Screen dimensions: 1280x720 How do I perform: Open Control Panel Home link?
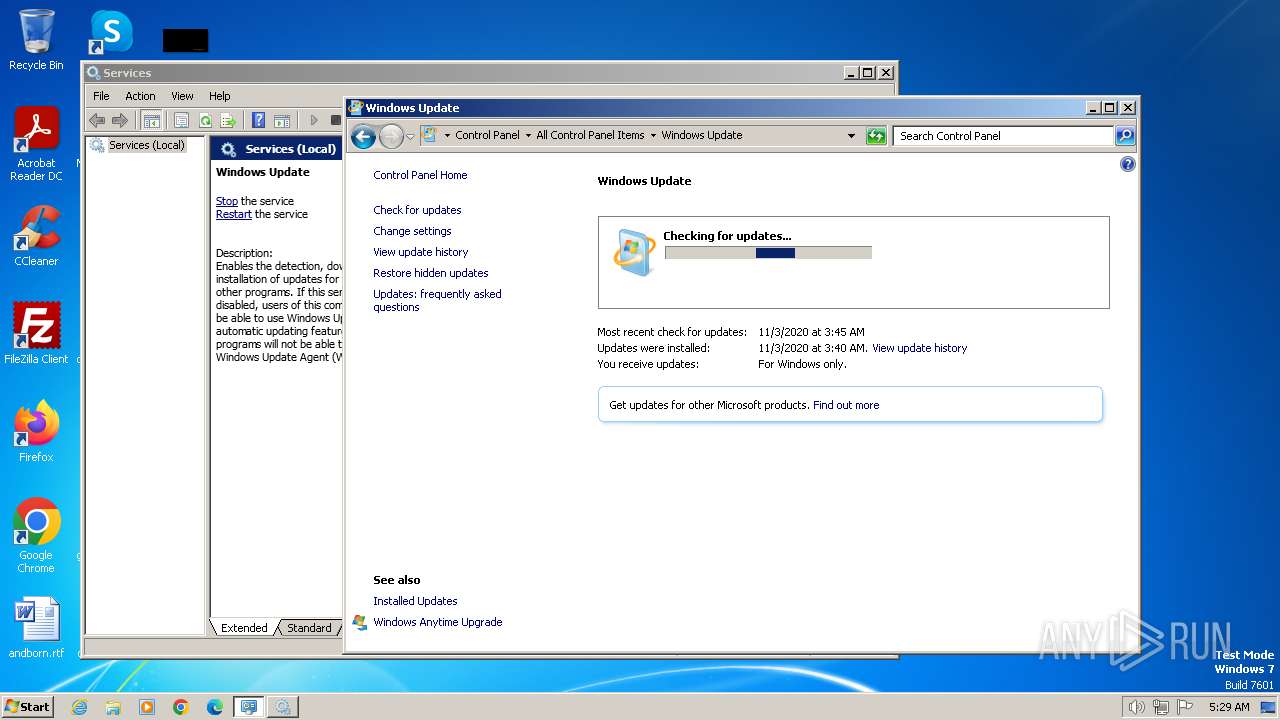point(420,175)
